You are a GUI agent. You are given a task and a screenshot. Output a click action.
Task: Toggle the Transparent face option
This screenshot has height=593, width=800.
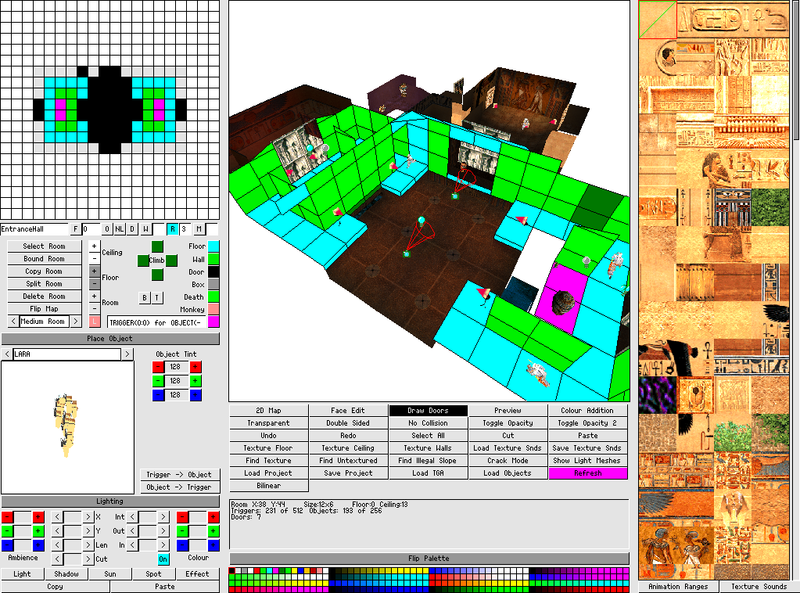[x=269, y=423]
